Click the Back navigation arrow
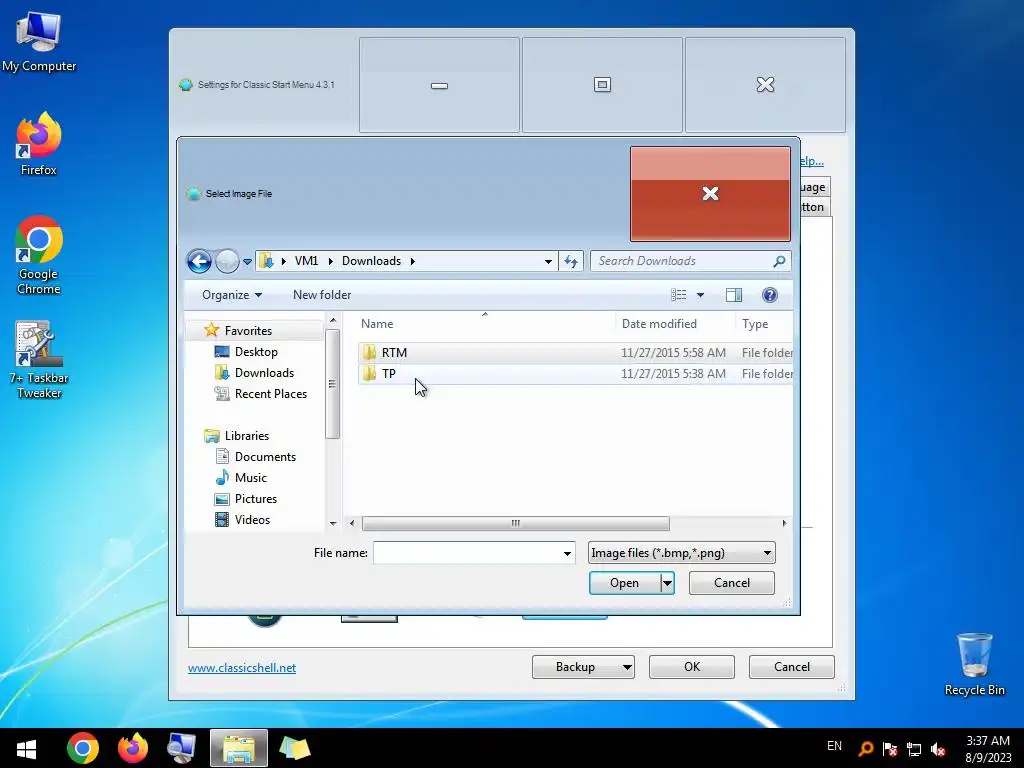This screenshot has width=1024, height=768. [199, 261]
